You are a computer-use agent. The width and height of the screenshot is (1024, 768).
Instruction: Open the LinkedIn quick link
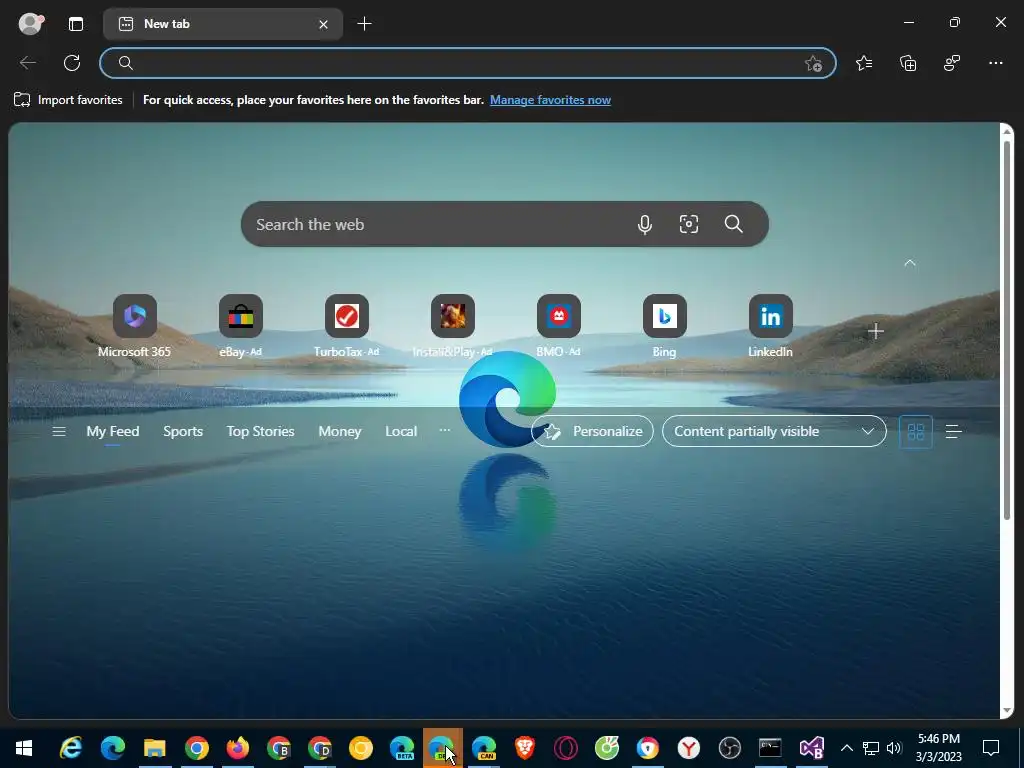point(771,326)
